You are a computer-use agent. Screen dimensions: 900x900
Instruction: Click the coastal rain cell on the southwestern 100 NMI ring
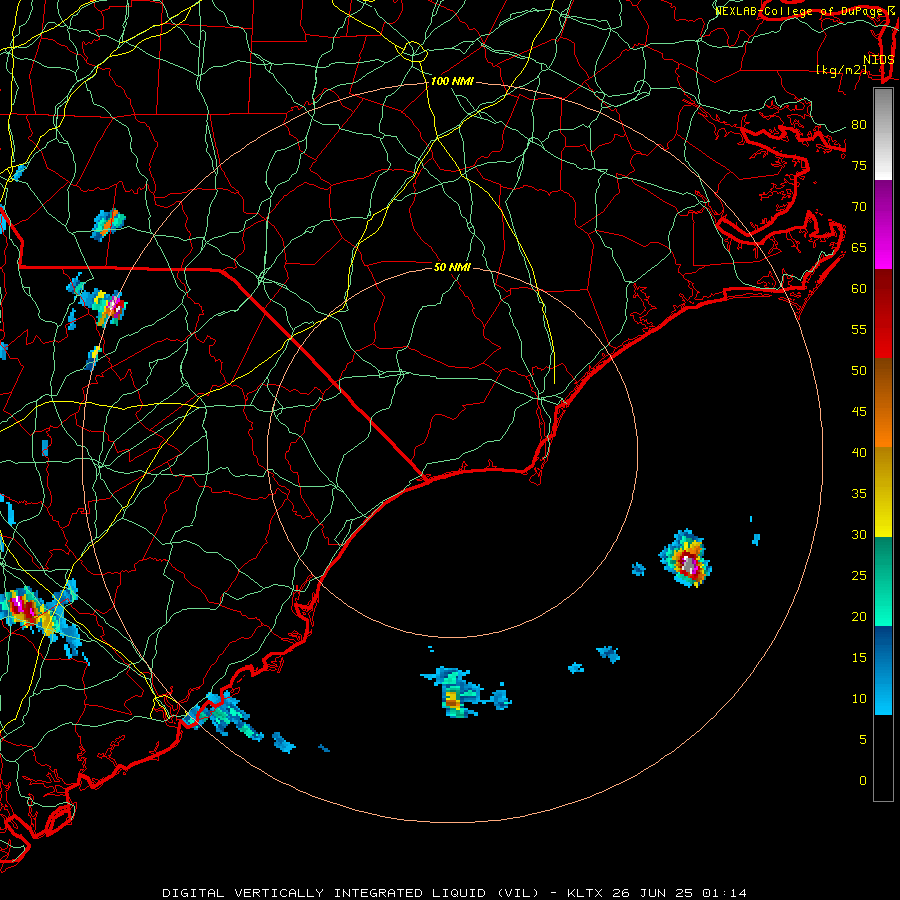pyautogui.click(x=224, y=715)
